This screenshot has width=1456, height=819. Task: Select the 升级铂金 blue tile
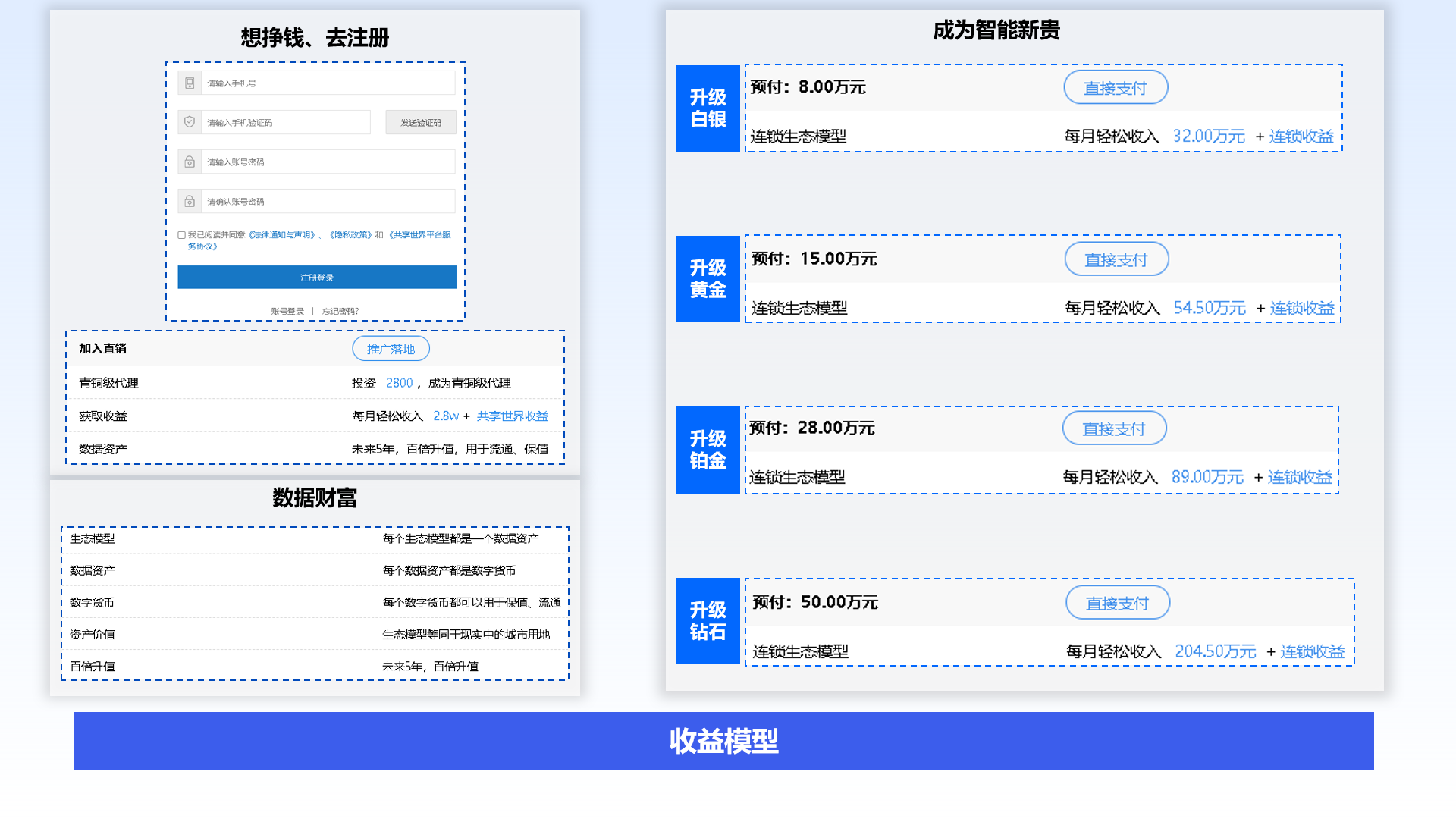point(708,450)
